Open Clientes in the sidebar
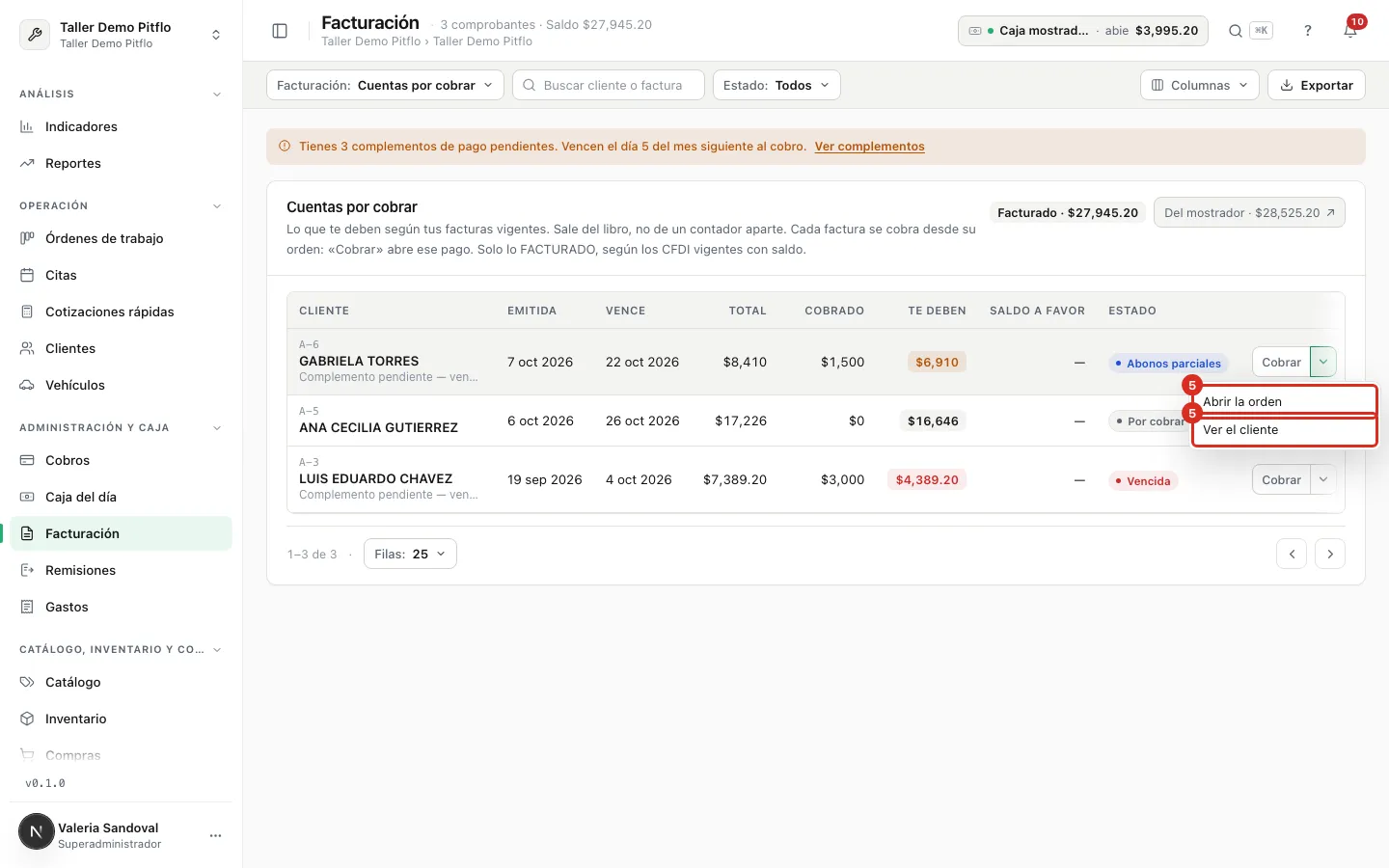Image resolution: width=1389 pixels, height=868 pixels. tap(121, 348)
